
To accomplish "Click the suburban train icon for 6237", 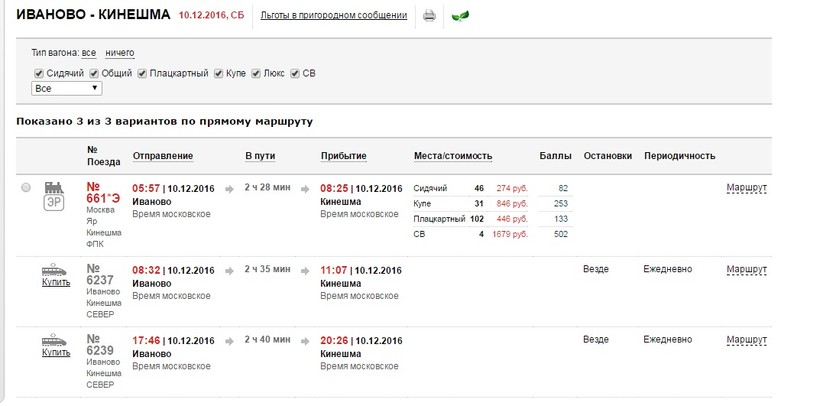I will (55, 268).
